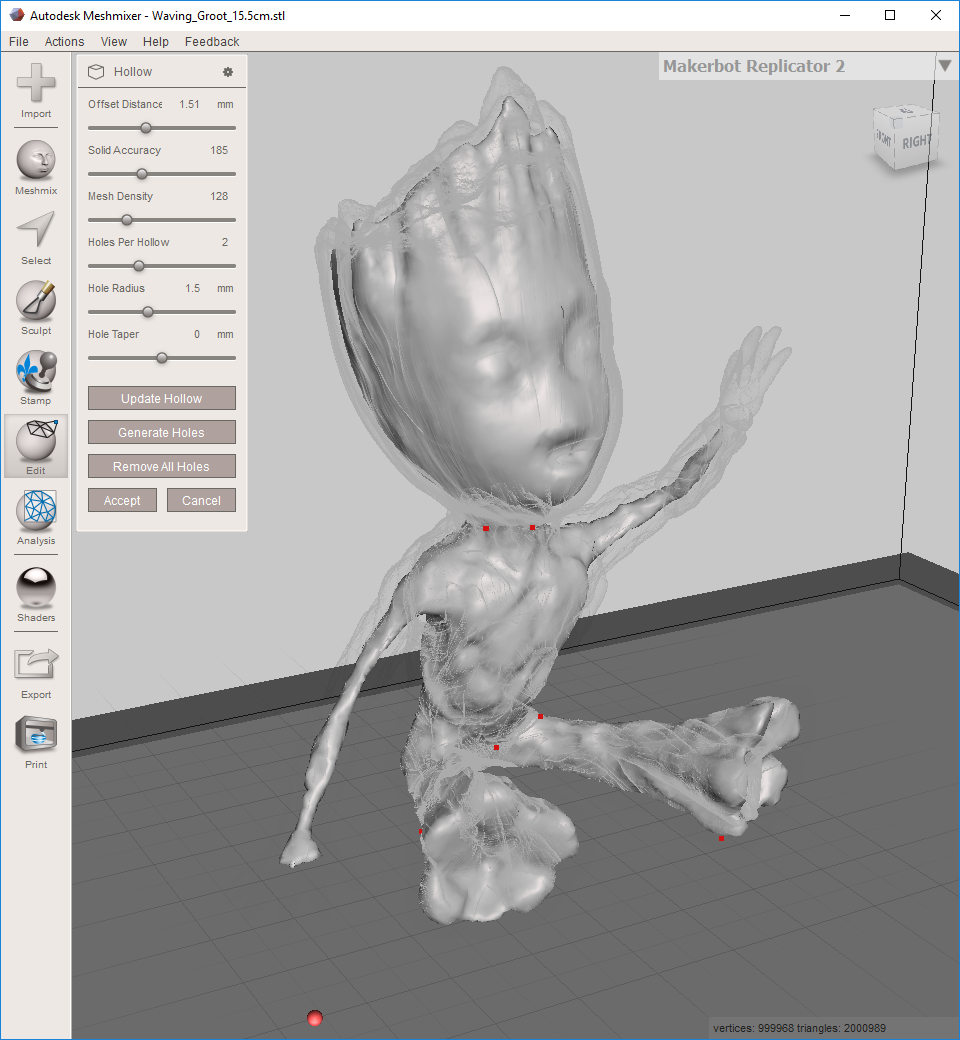Viewport: 960px width, 1040px height.
Task: Open Hollow panel gear settings
Action: [x=228, y=72]
